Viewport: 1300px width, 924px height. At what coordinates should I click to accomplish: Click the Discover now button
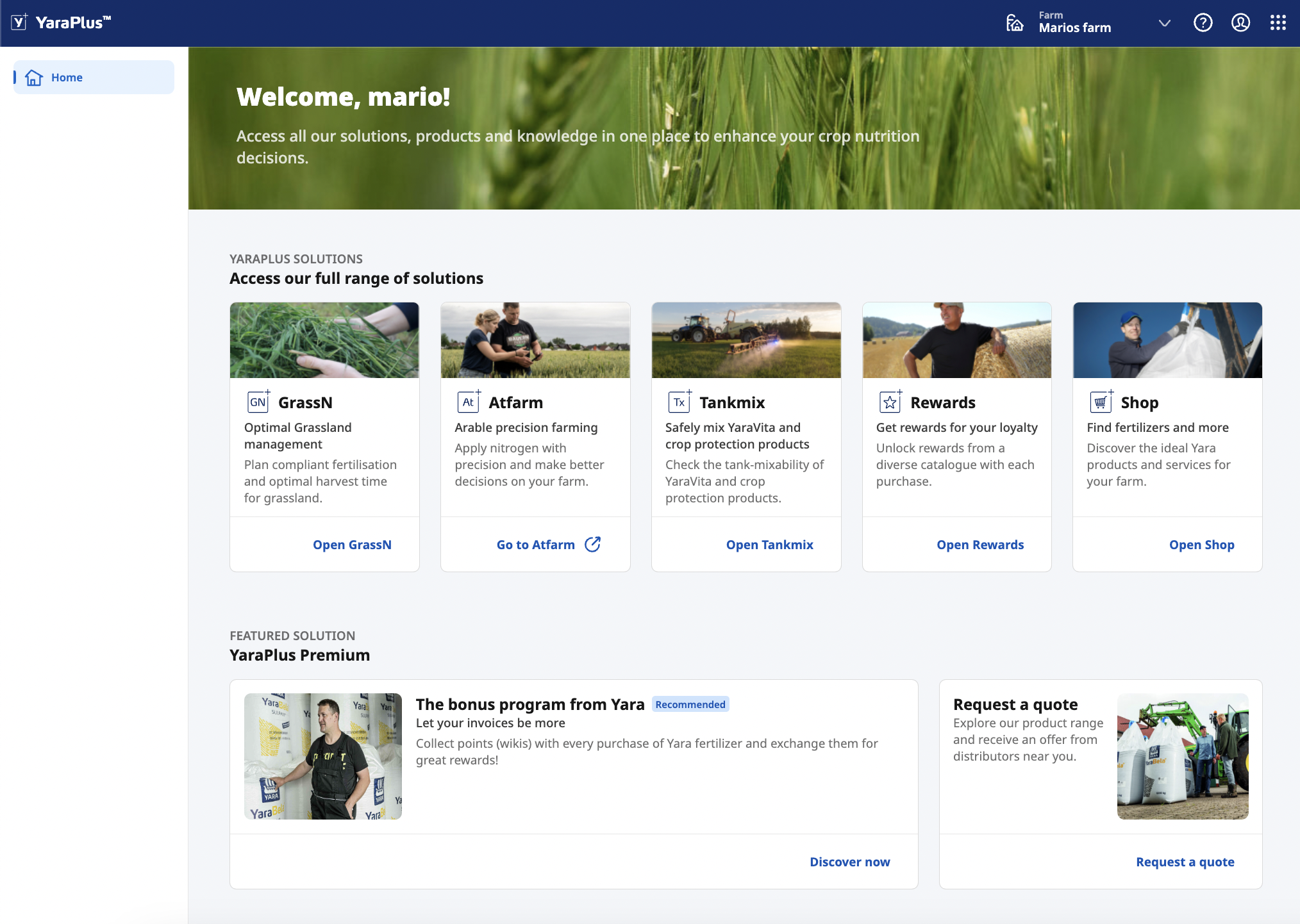pos(849,862)
